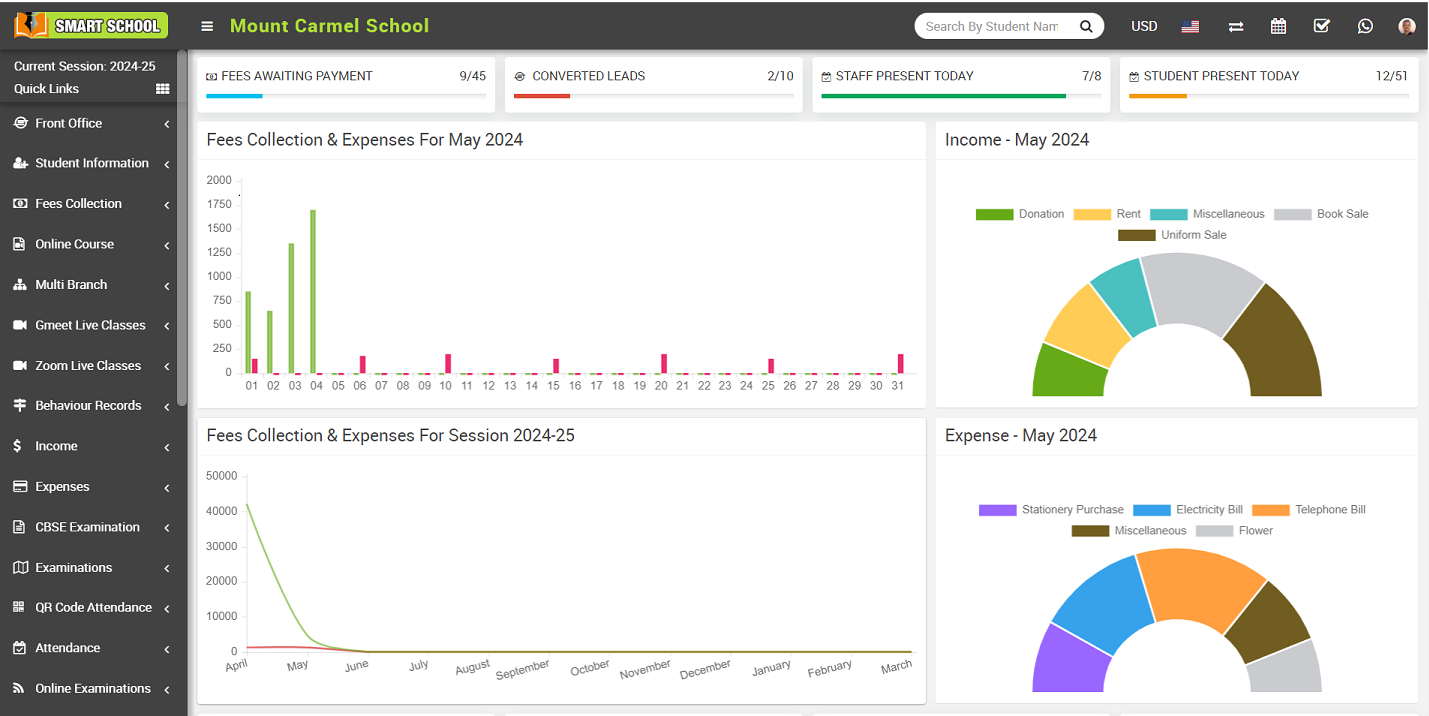Click the user profile avatar

tap(1407, 27)
